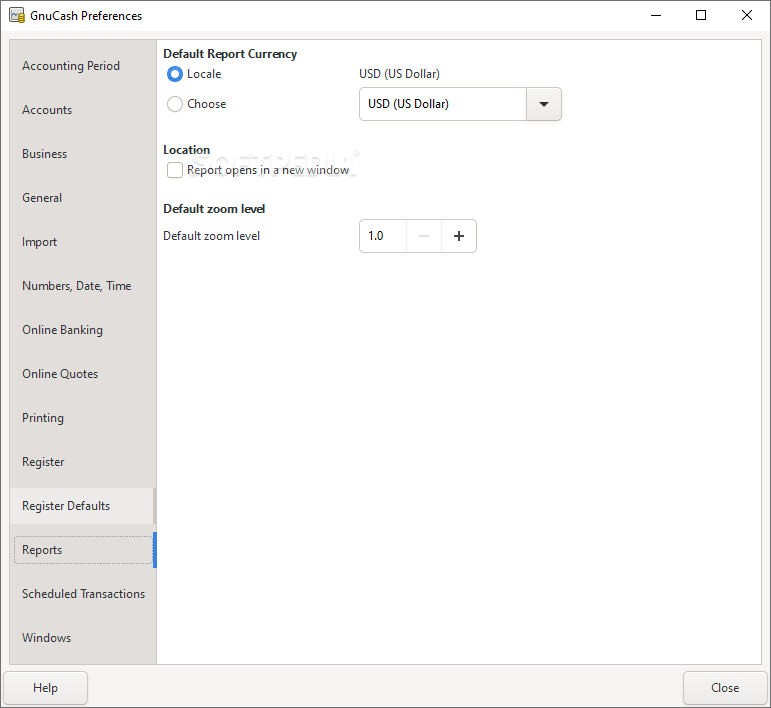
Task: Open the Register preferences tab
Action: 82,462
